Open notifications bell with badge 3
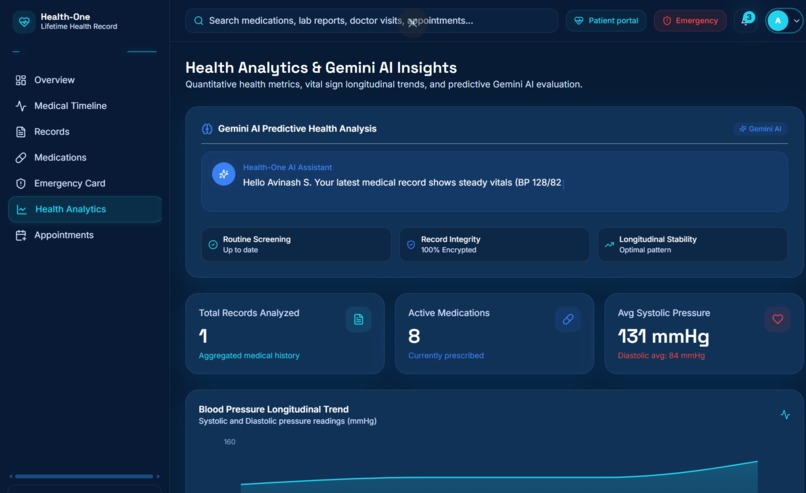806x493 pixels. 746,20
